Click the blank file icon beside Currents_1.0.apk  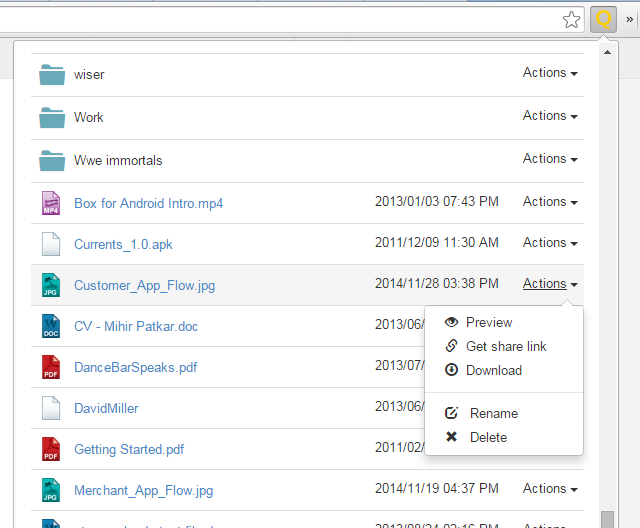(x=51, y=244)
